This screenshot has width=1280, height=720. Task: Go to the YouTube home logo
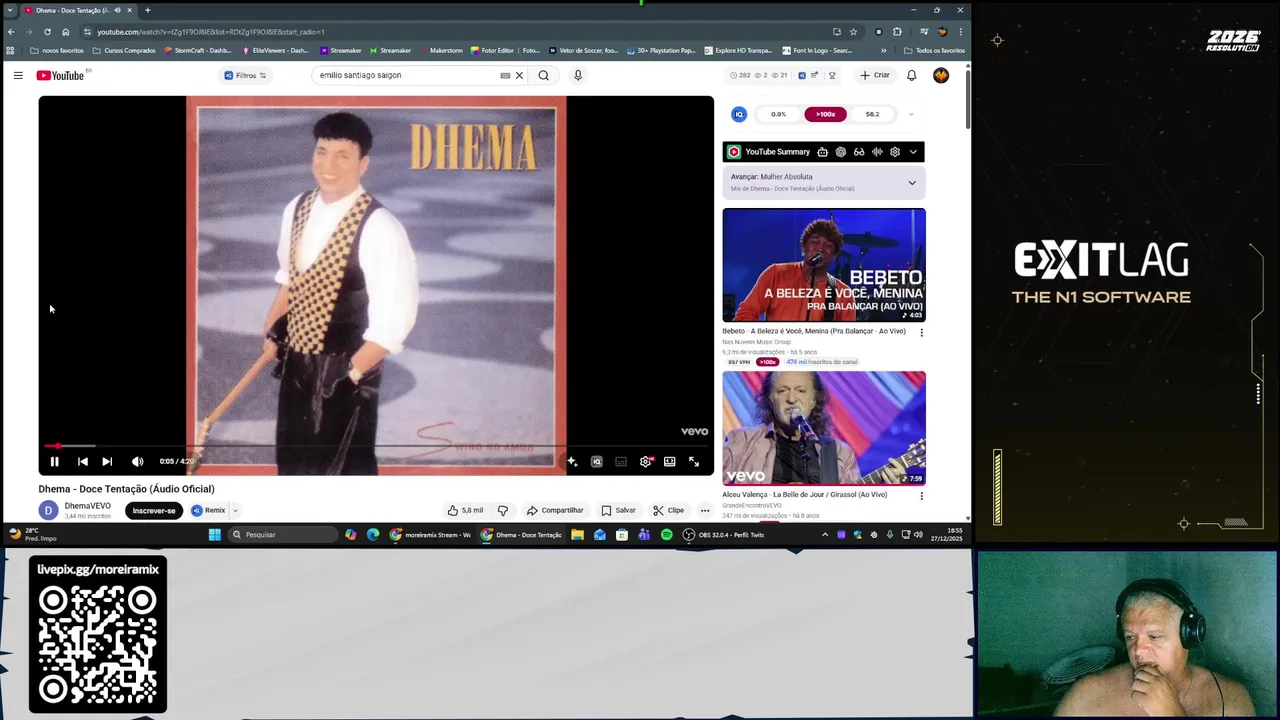pos(61,75)
